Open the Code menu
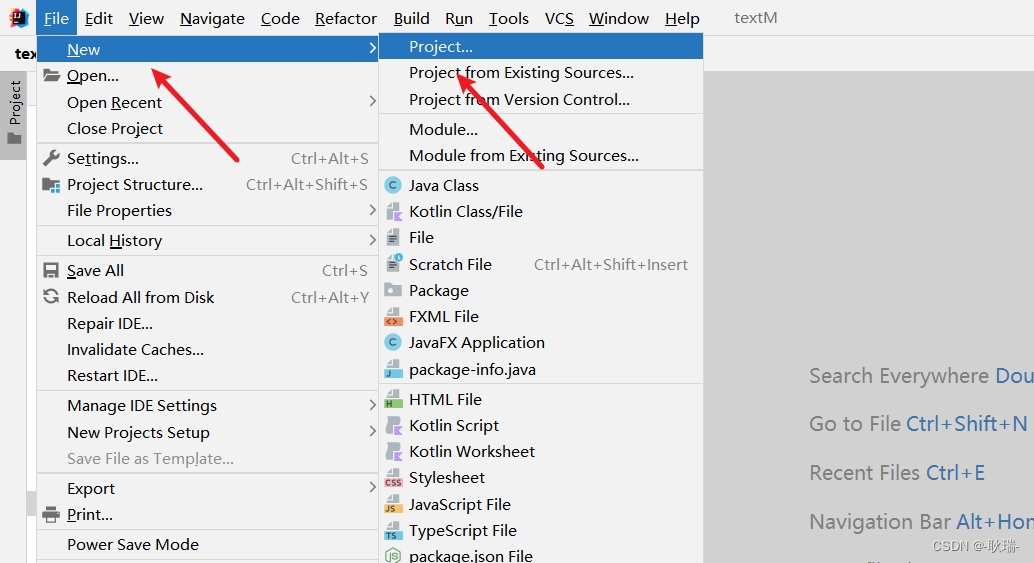This screenshot has height=563, width=1034. coord(280,18)
